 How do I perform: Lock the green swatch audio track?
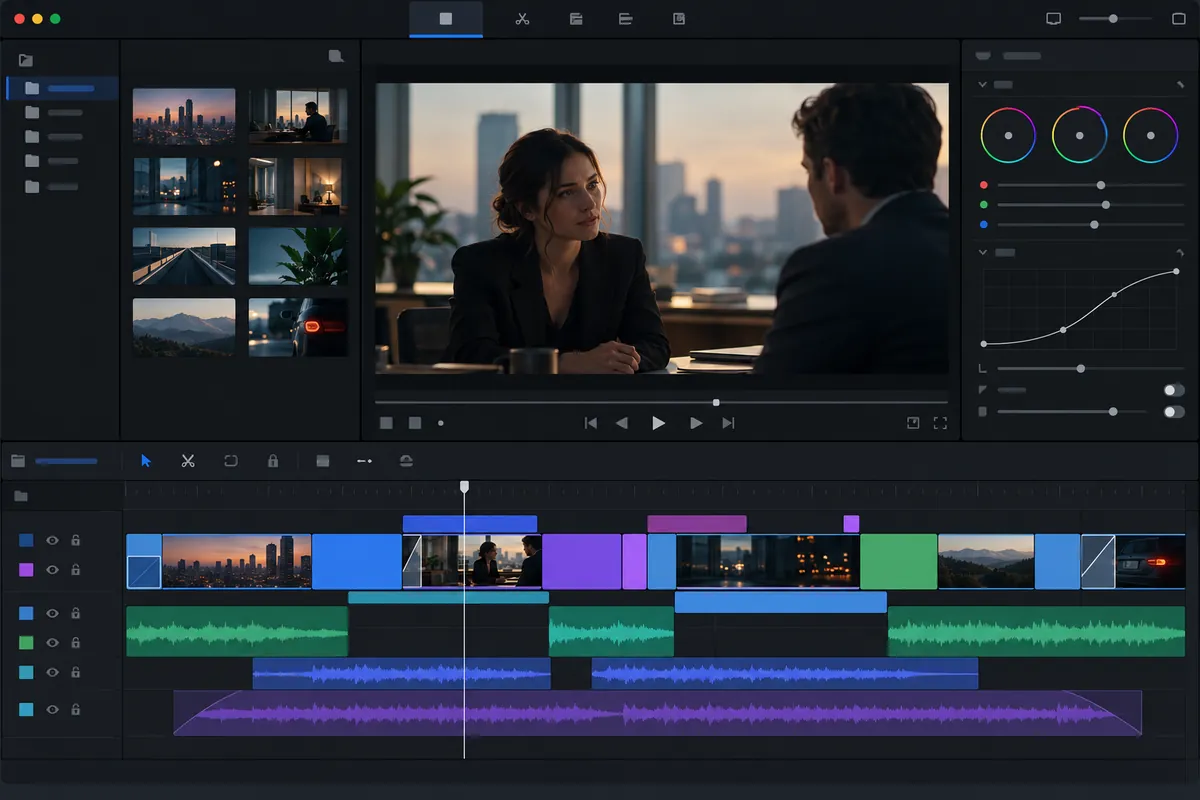[75, 643]
